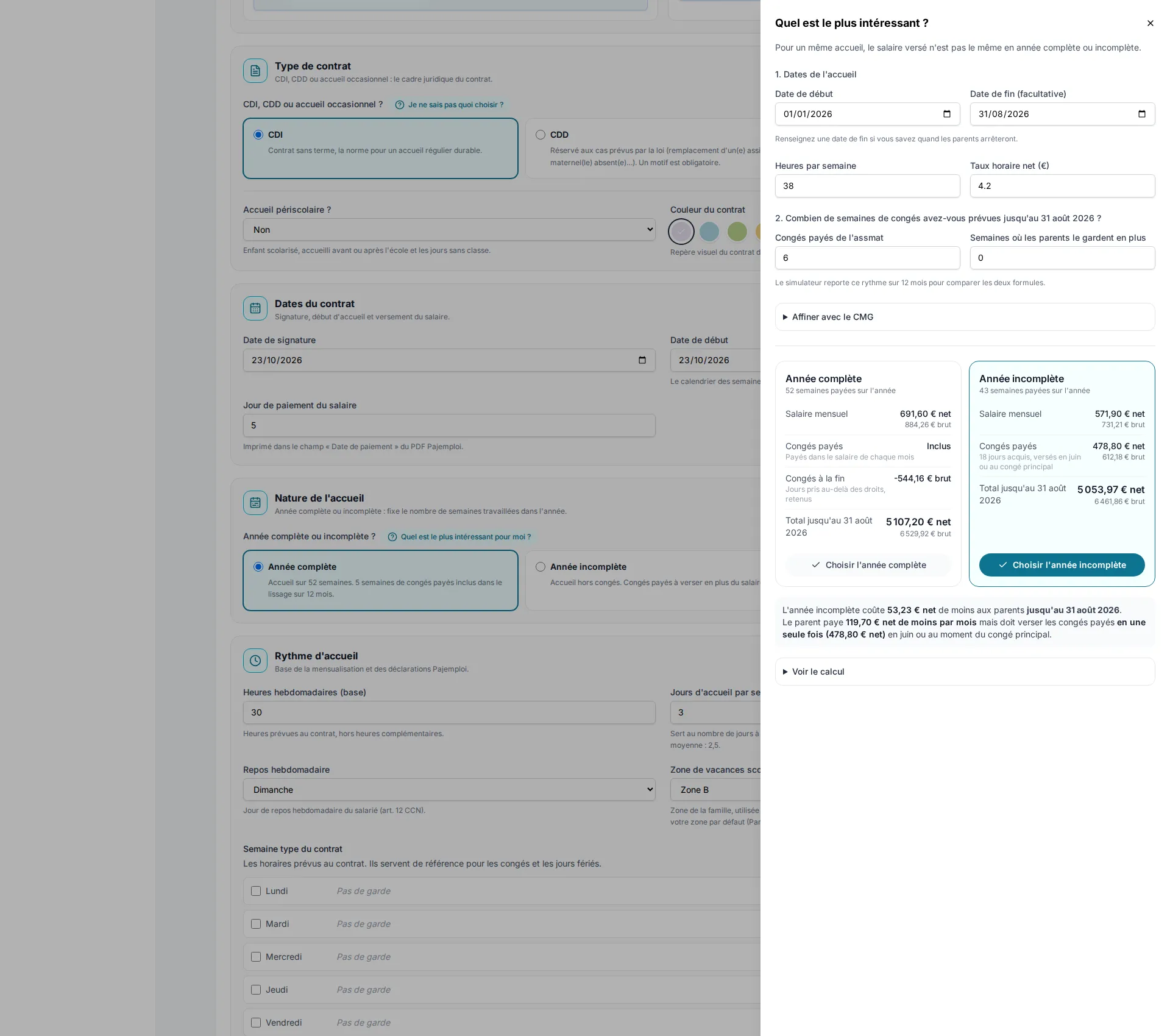Click the '5 107,20 € net' total value
Screen dimensions: 1170x1036
(918, 522)
